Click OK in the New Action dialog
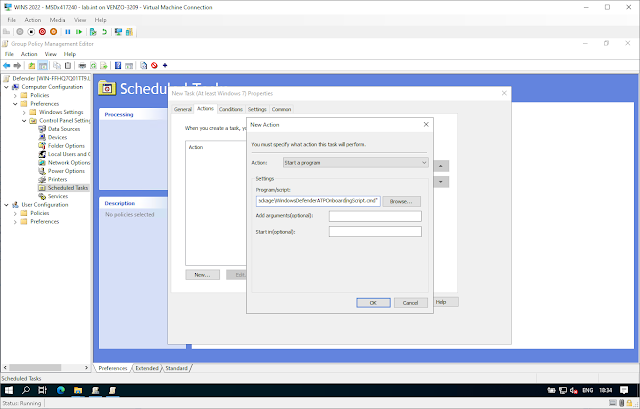 pos(373,303)
